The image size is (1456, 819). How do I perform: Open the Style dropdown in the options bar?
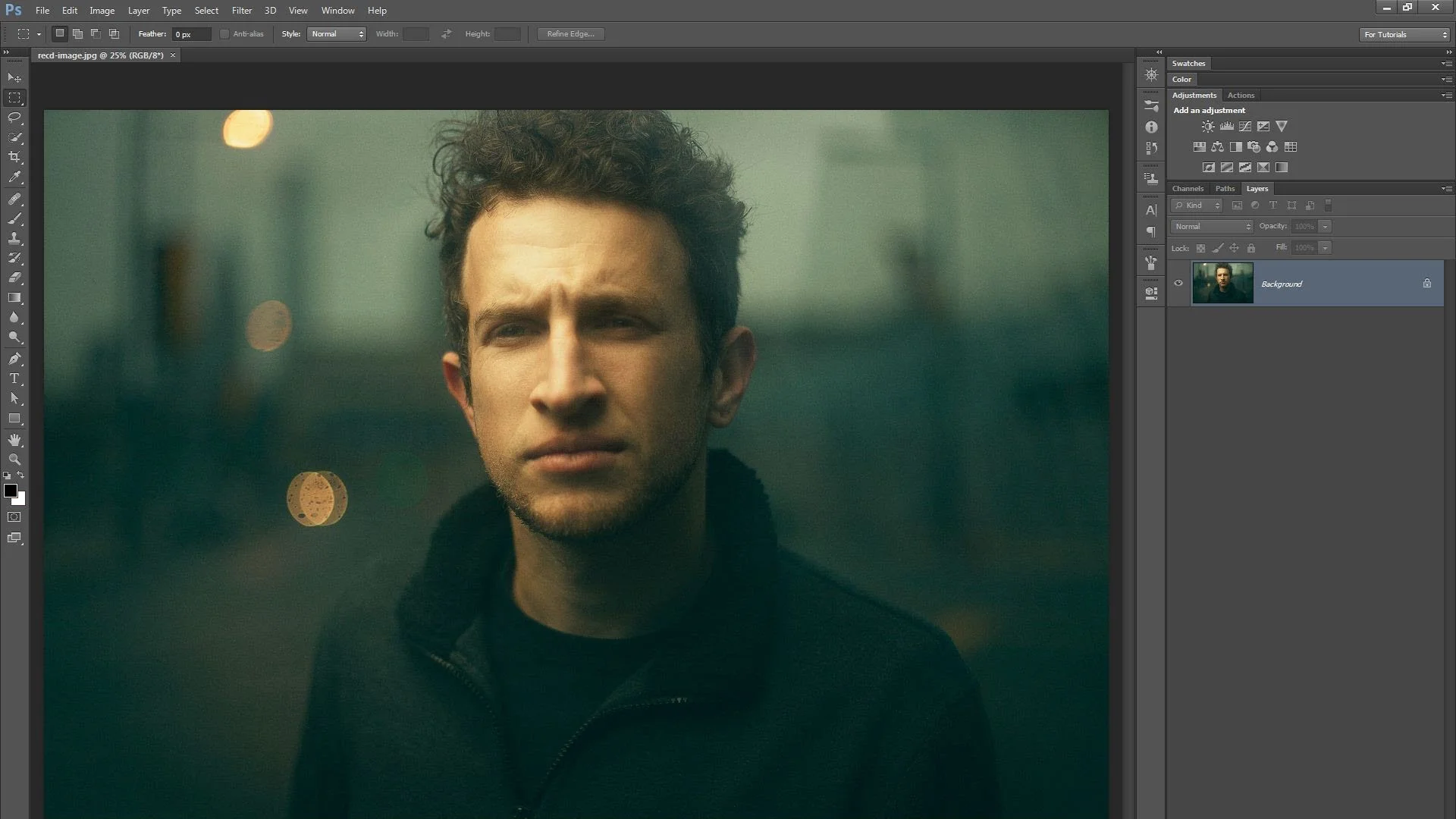pyautogui.click(x=336, y=33)
